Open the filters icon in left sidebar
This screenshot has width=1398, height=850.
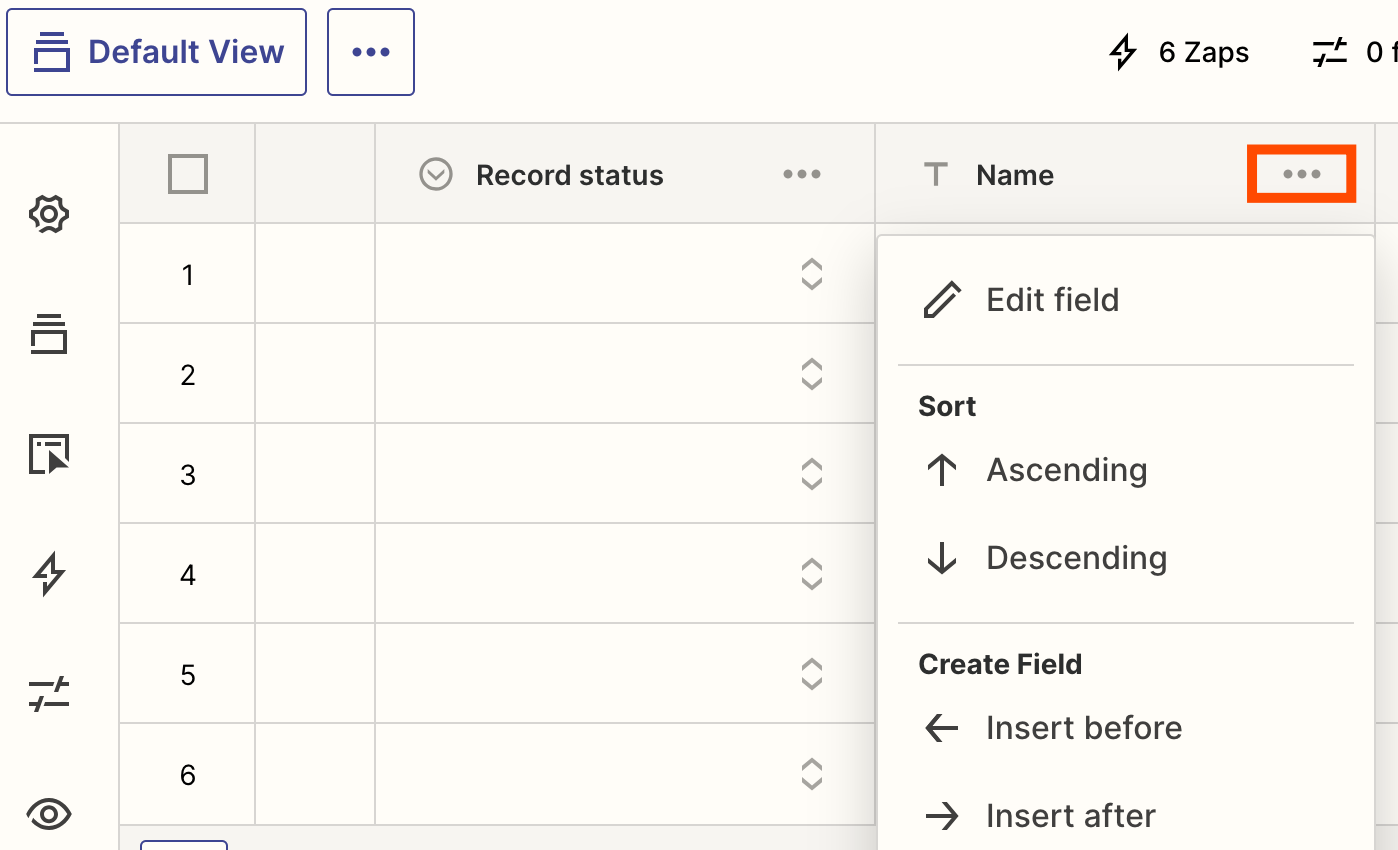coord(49,694)
